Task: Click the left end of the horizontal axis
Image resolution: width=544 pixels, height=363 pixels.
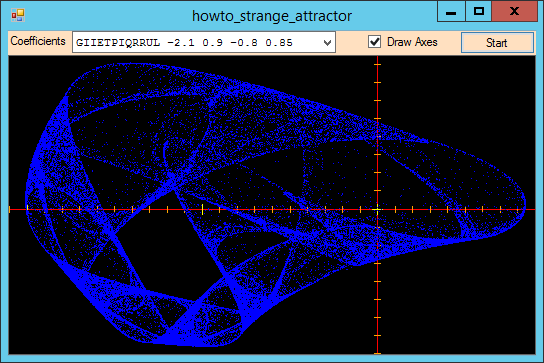Action: coord(10,209)
